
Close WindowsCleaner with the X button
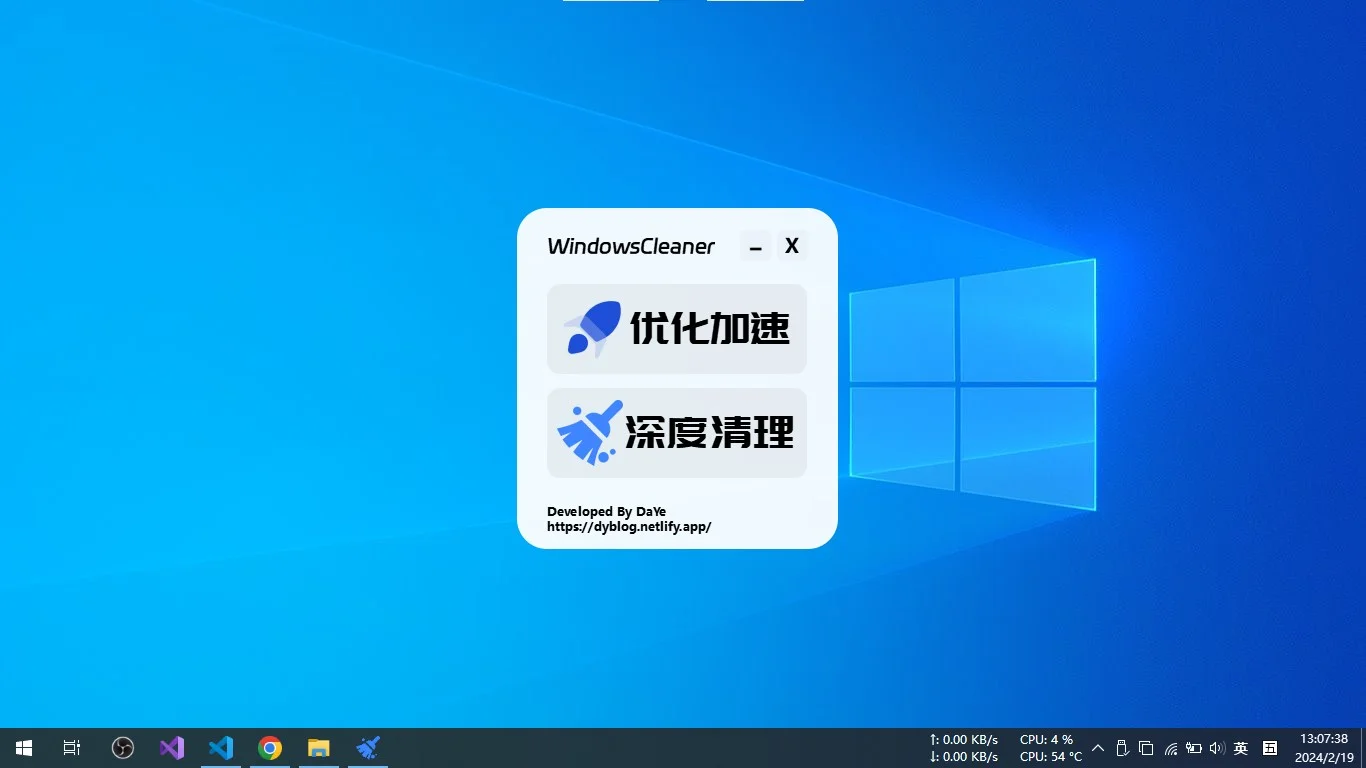pyautogui.click(x=792, y=246)
